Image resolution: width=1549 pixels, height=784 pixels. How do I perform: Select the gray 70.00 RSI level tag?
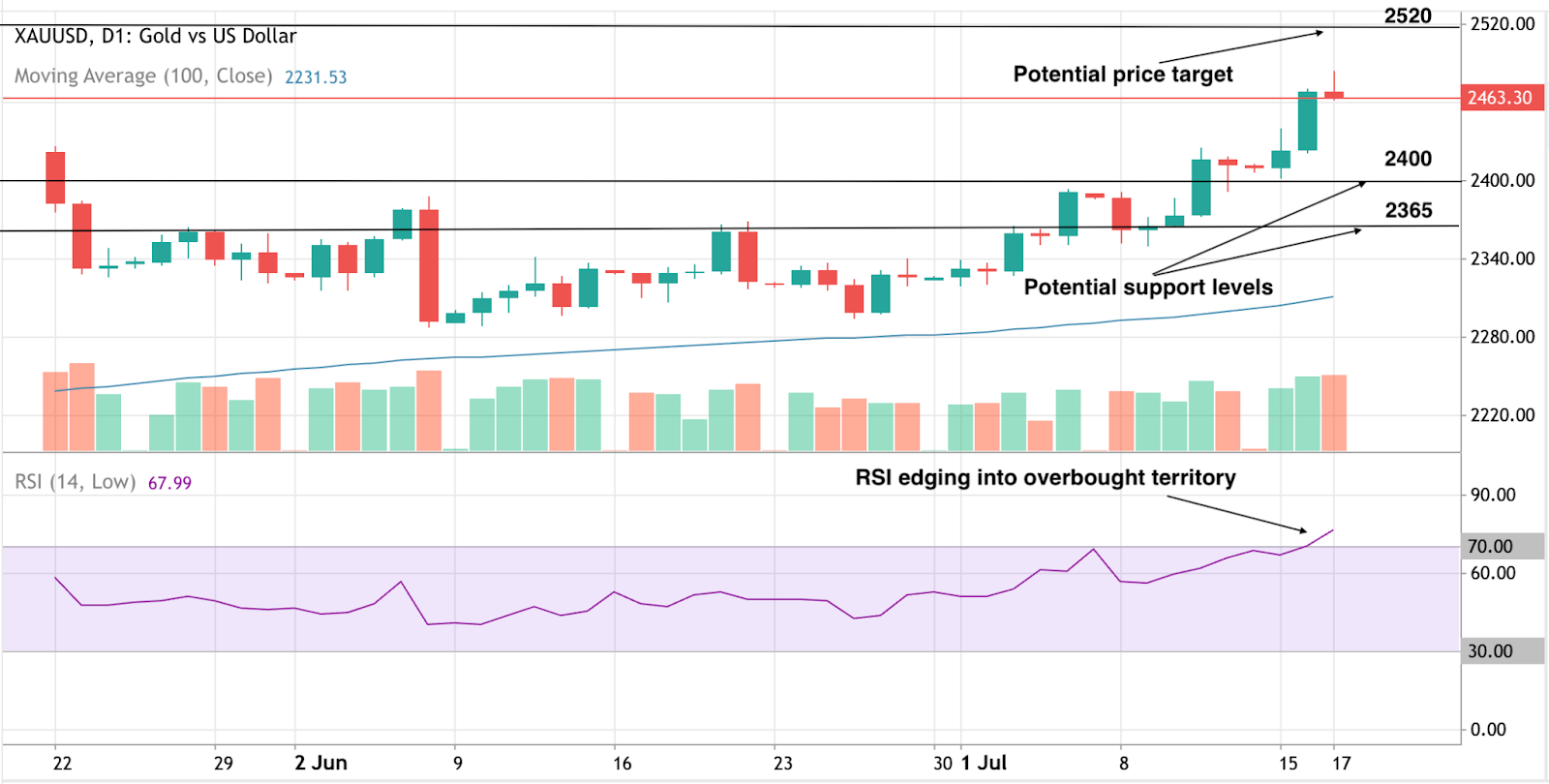tap(1490, 547)
